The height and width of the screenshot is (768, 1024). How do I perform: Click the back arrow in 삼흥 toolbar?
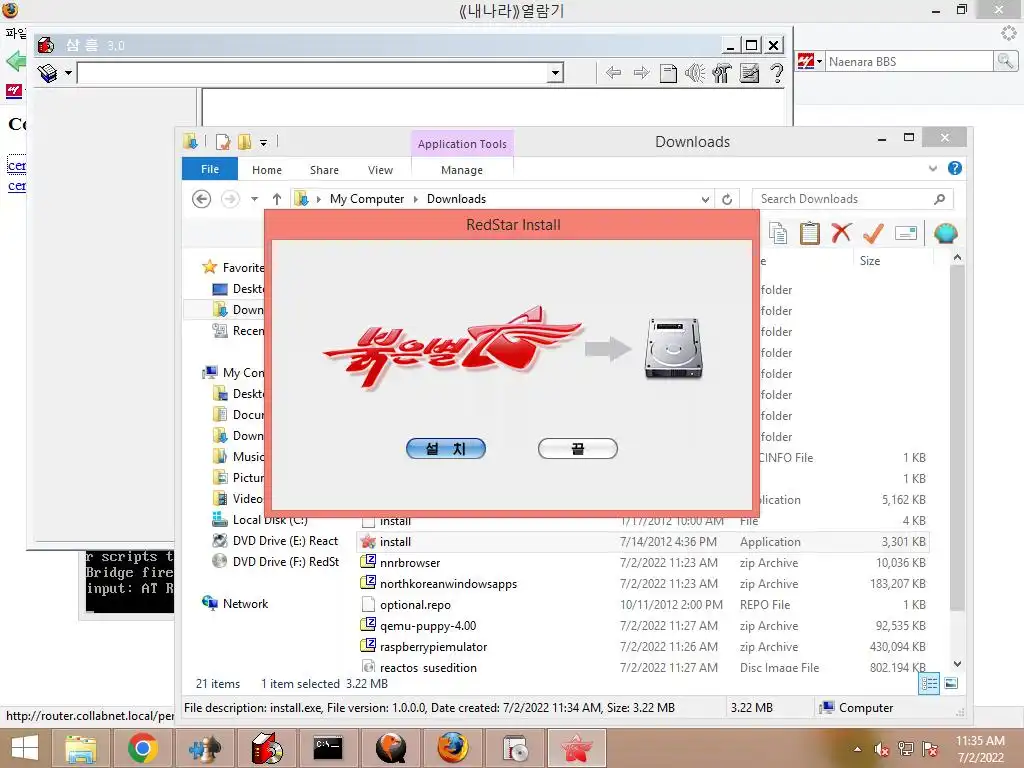[x=613, y=72]
